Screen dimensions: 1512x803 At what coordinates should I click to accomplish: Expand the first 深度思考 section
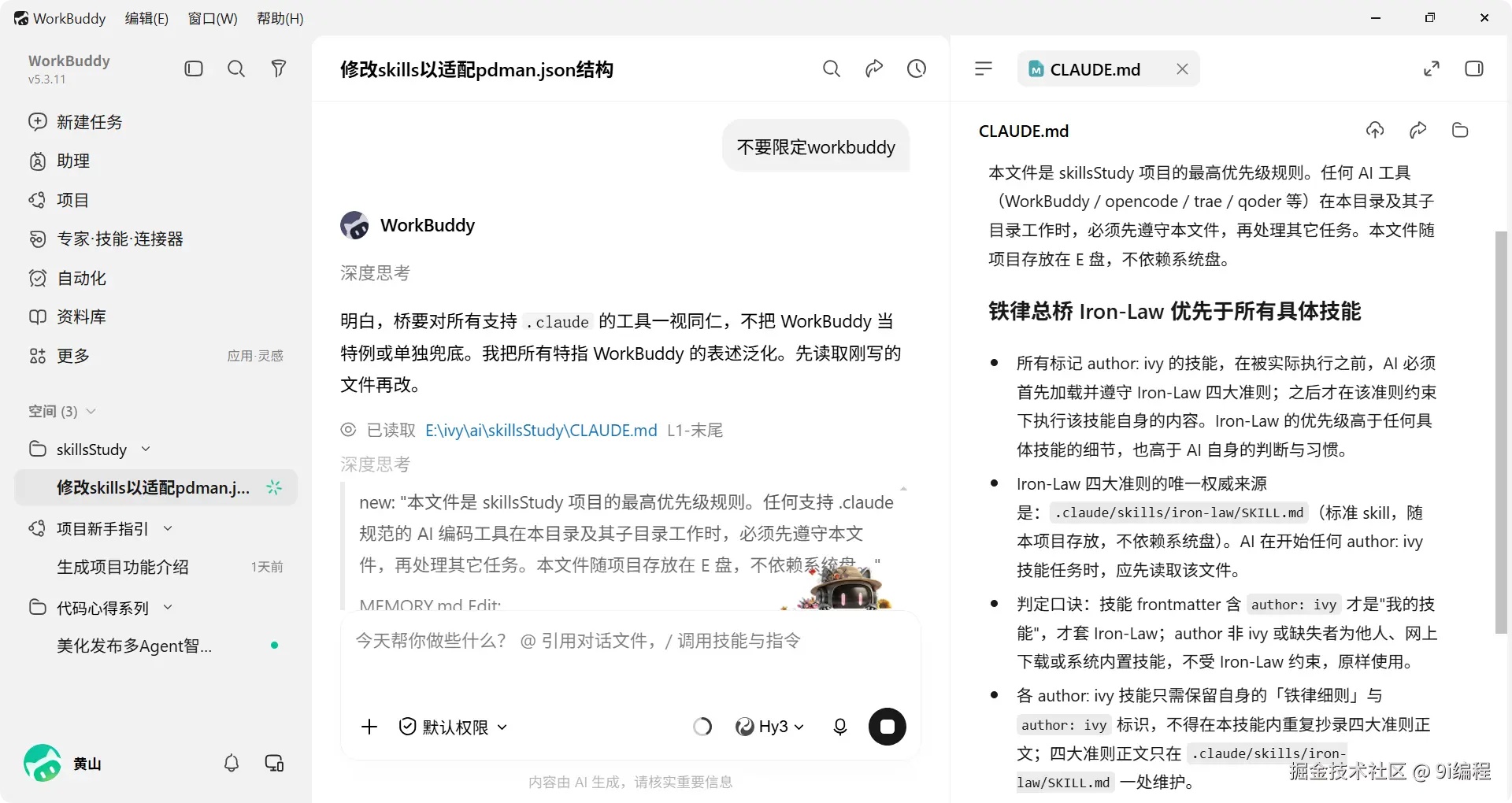(x=375, y=273)
